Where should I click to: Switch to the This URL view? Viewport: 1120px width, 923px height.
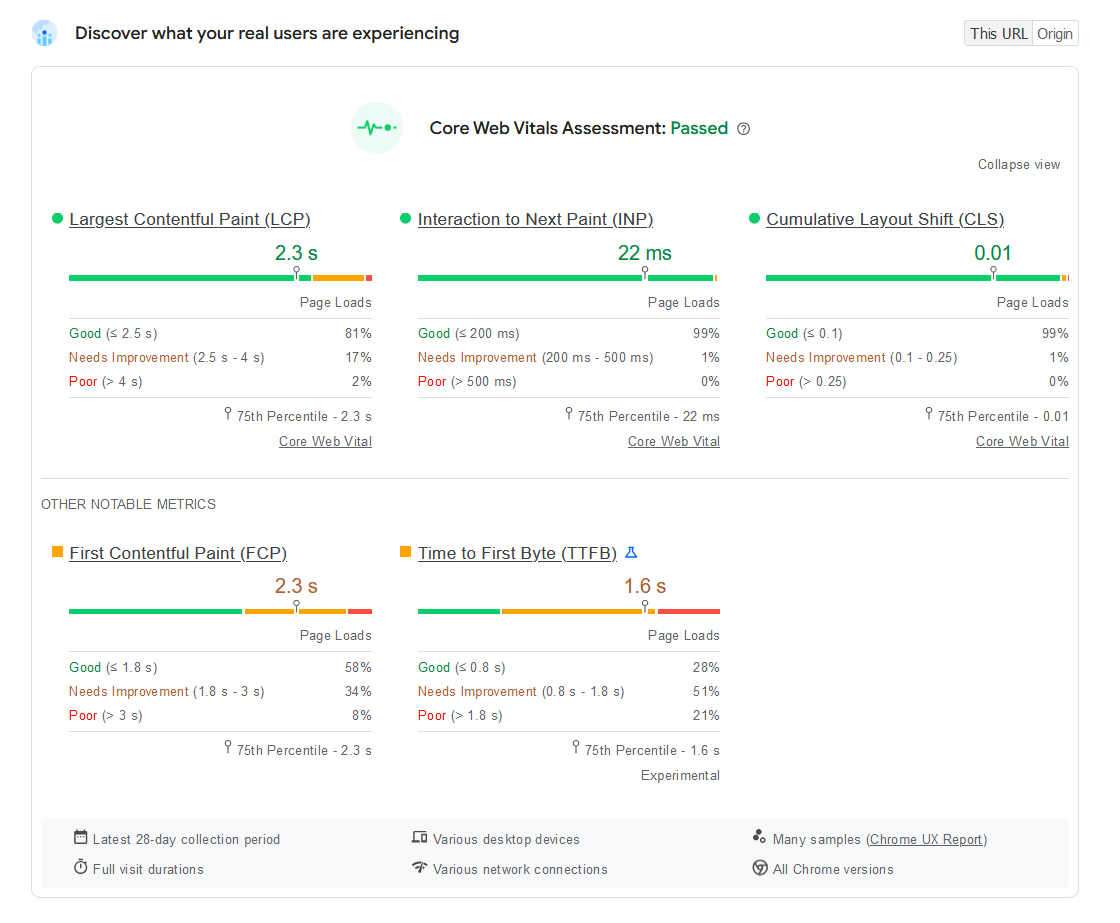coord(998,33)
